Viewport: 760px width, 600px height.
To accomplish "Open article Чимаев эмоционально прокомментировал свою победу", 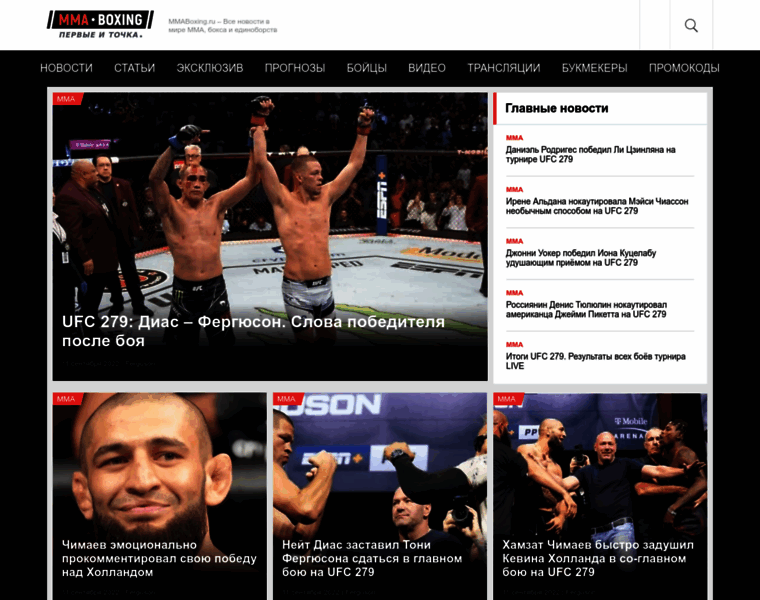I will (159, 558).
